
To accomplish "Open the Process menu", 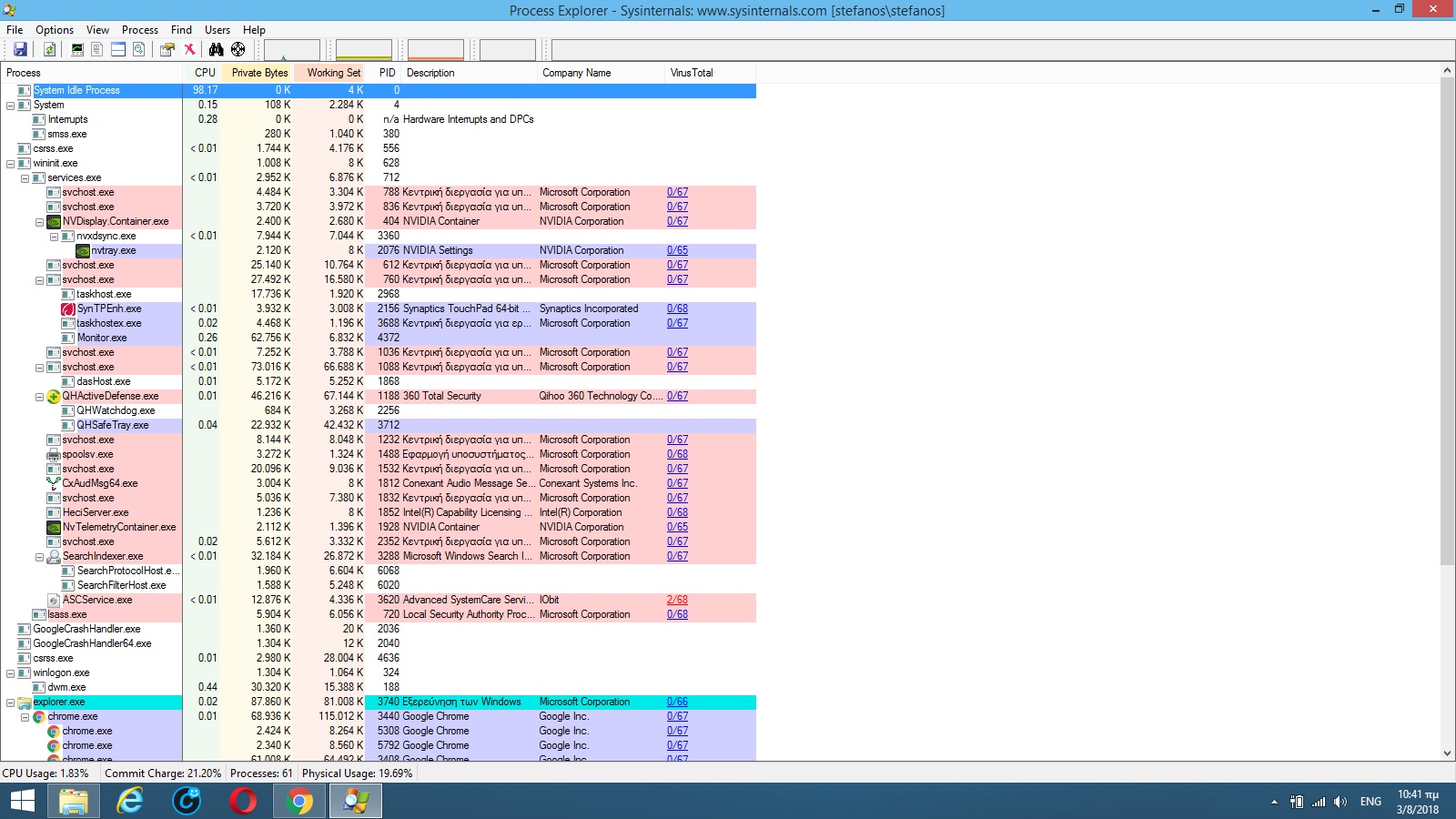I will point(140,30).
